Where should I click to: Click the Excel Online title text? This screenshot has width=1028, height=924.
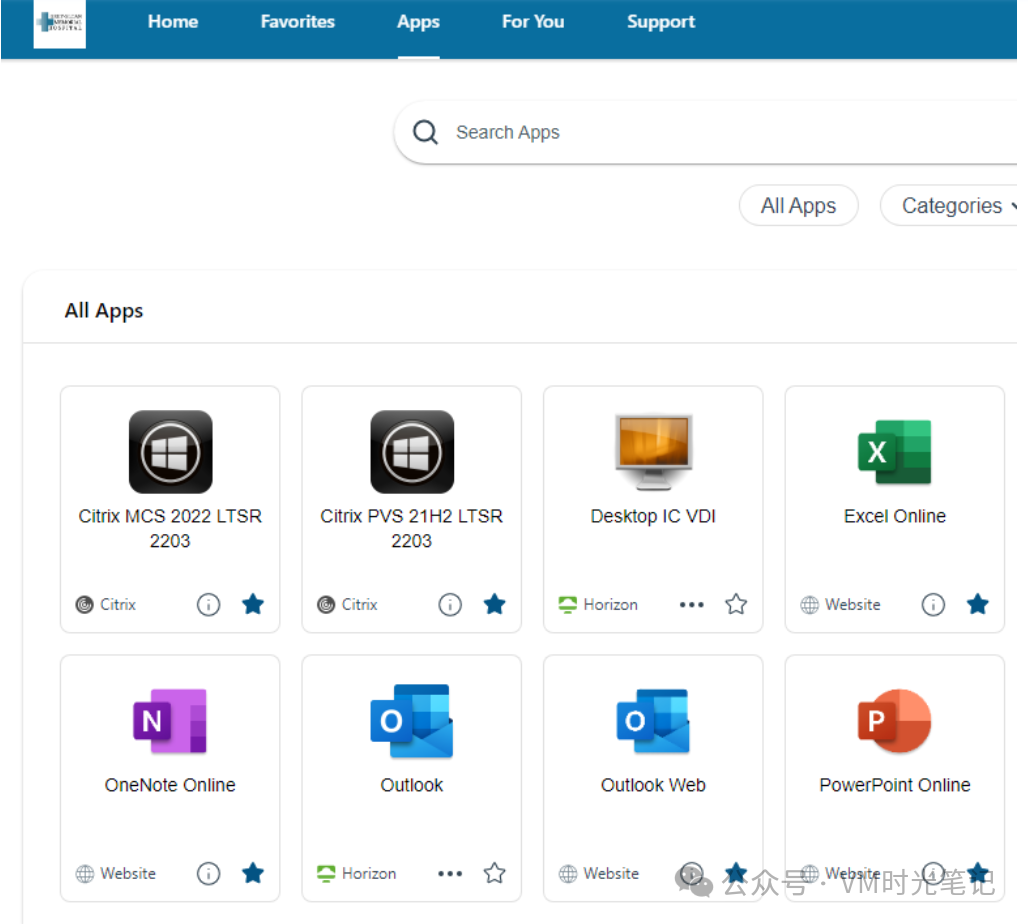tap(895, 517)
